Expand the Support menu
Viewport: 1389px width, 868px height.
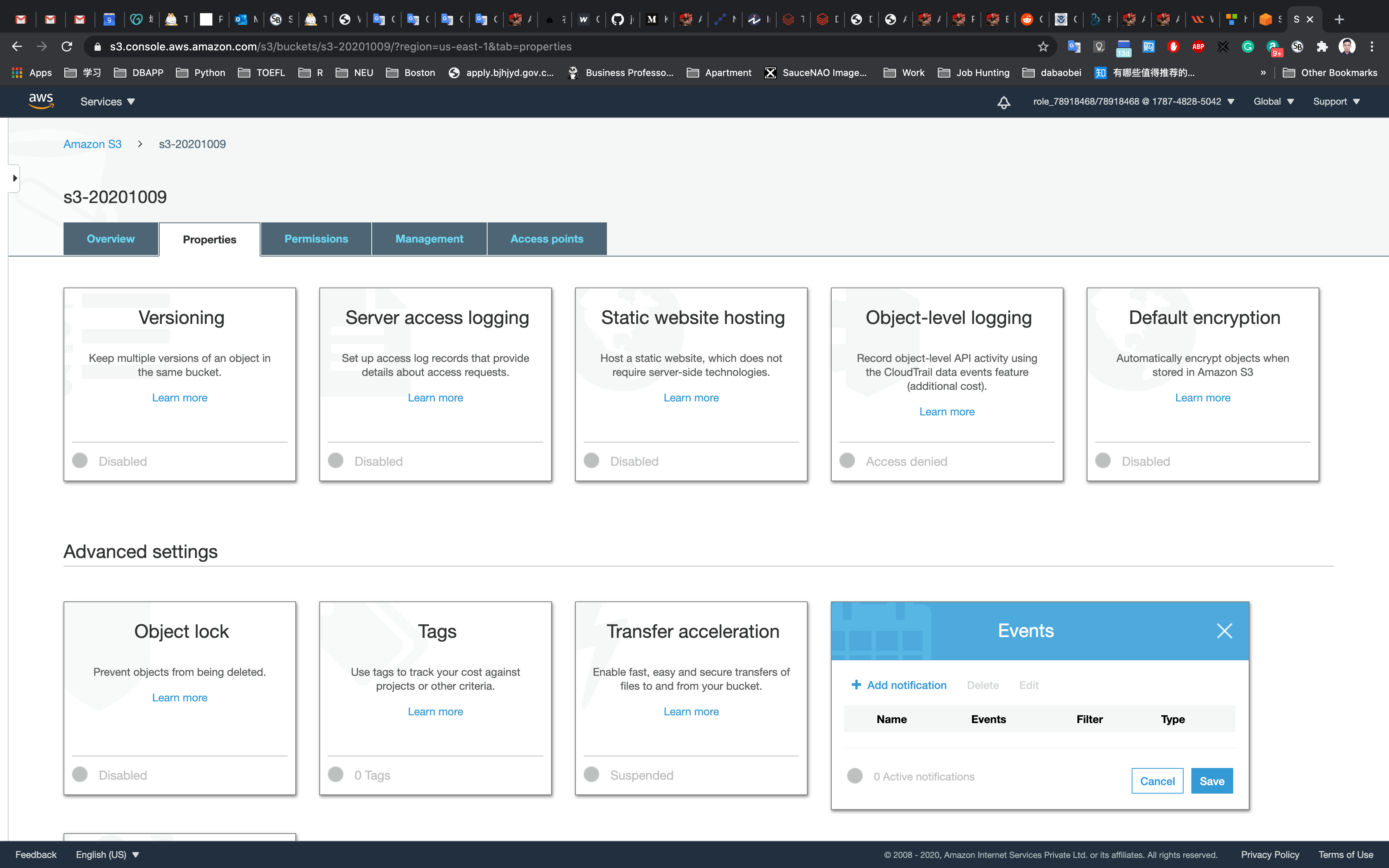1336,102
